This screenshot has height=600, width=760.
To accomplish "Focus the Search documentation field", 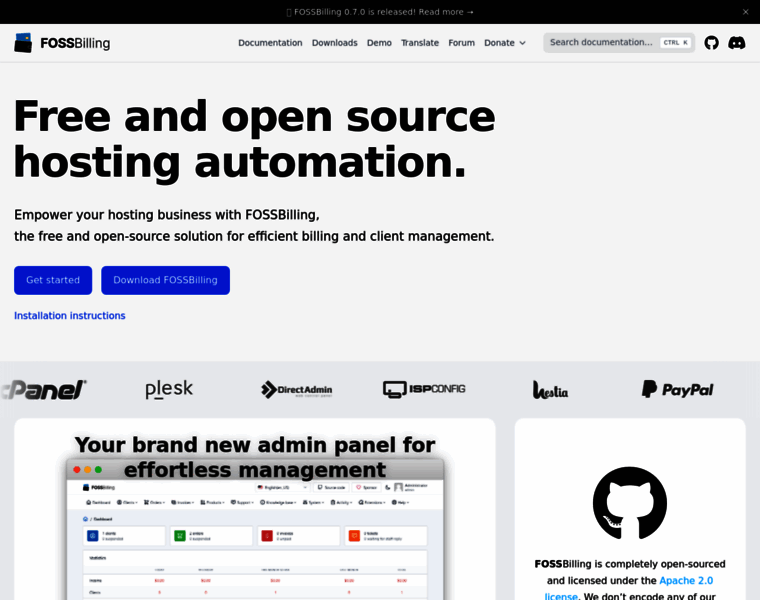I will 619,43.
